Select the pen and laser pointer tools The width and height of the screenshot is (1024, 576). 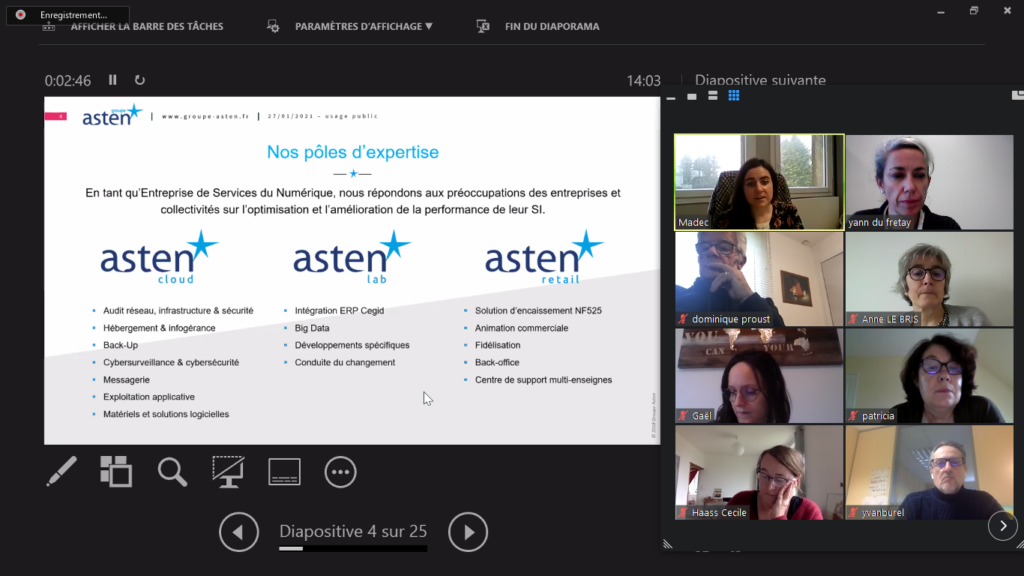62,471
